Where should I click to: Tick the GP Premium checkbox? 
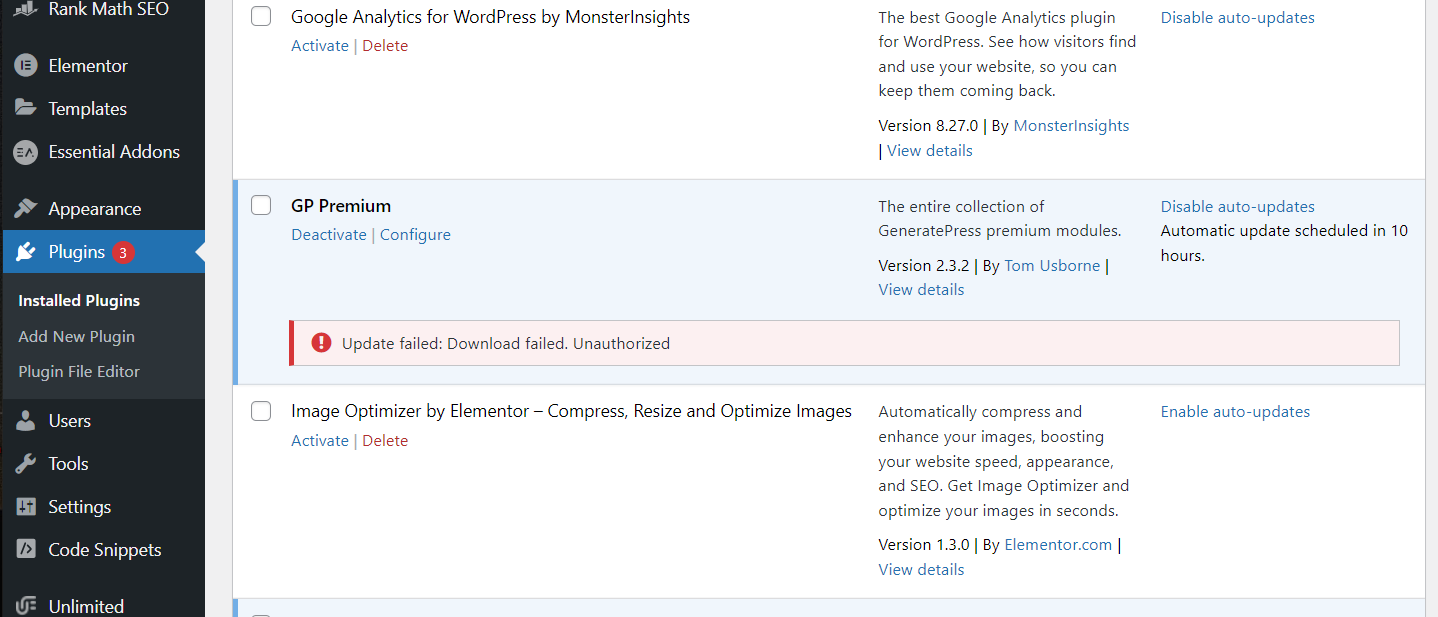point(261,206)
